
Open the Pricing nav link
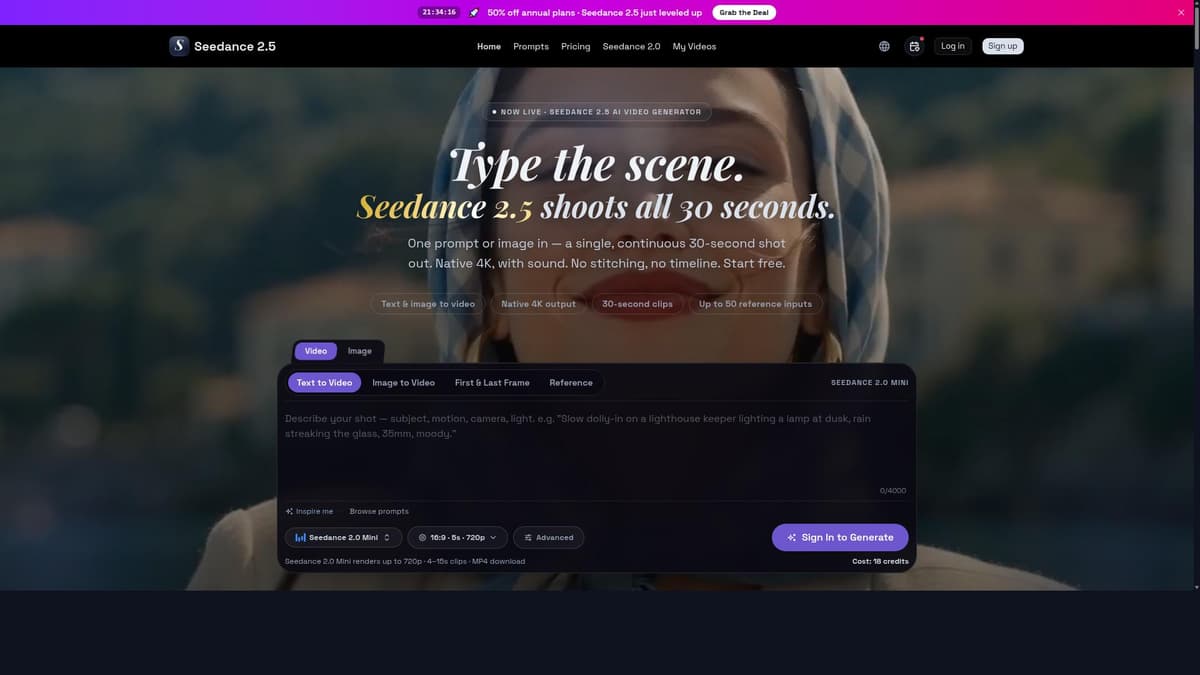(576, 46)
